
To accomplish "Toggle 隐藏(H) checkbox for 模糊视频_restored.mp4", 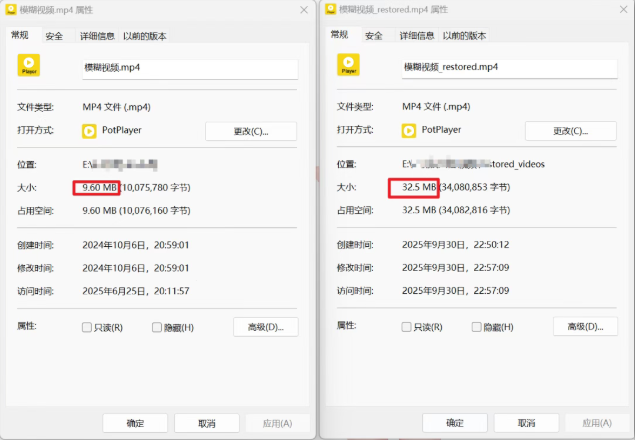I will click(x=477, y=327).
